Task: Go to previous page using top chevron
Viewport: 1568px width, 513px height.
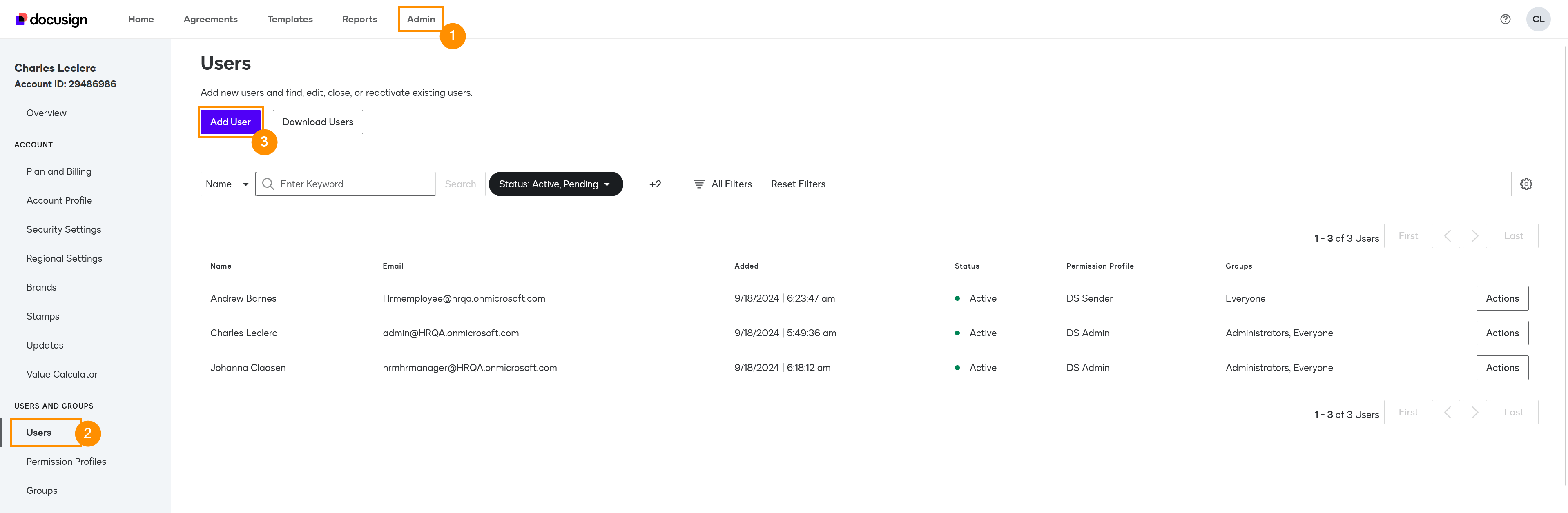Action: 1447,236
